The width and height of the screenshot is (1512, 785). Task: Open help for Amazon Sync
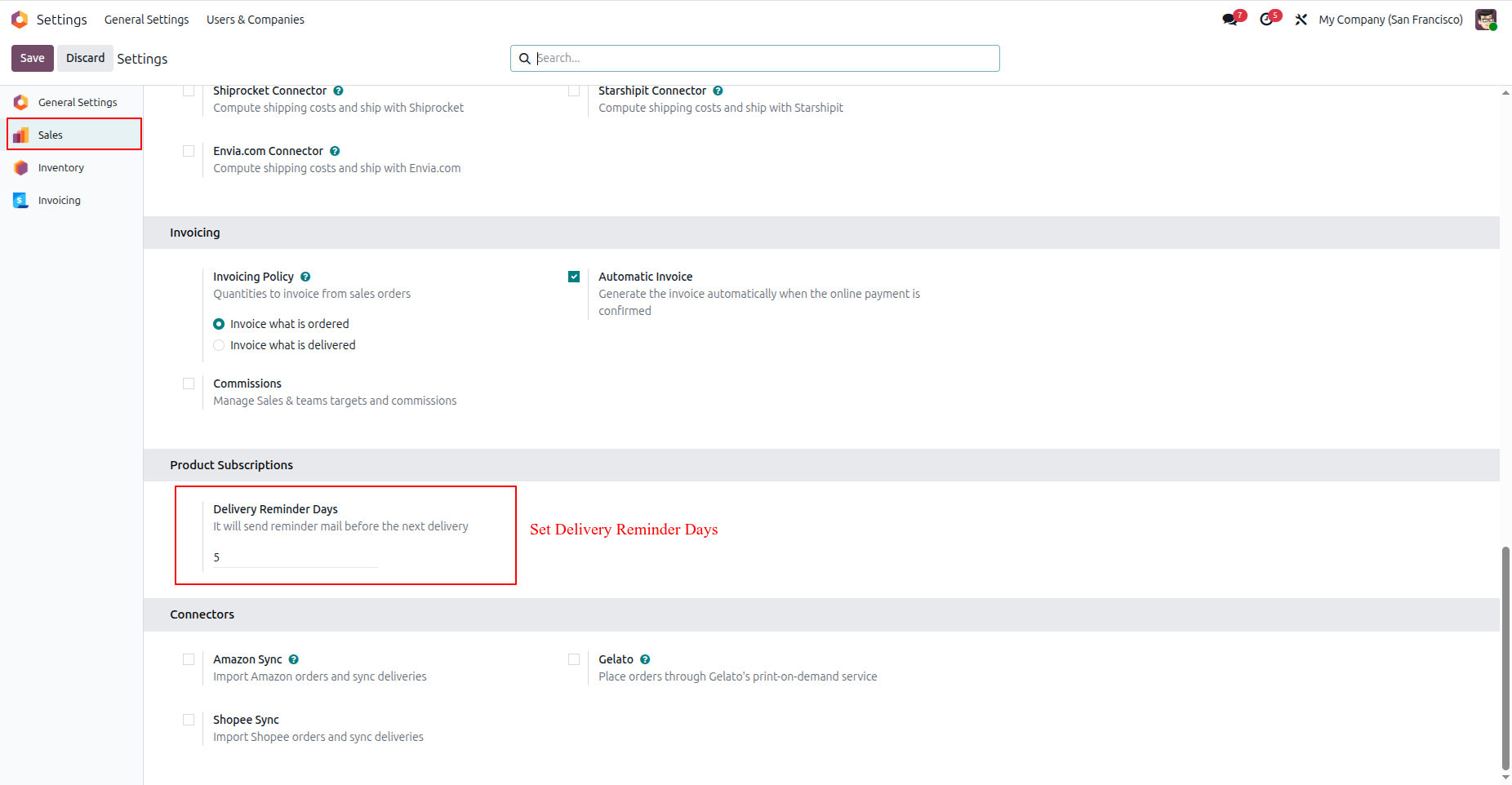point(294,659)
